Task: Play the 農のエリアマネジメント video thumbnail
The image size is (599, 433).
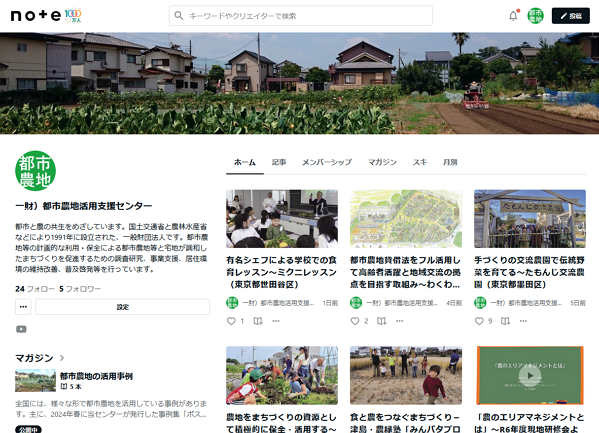Action: point(530,375)
